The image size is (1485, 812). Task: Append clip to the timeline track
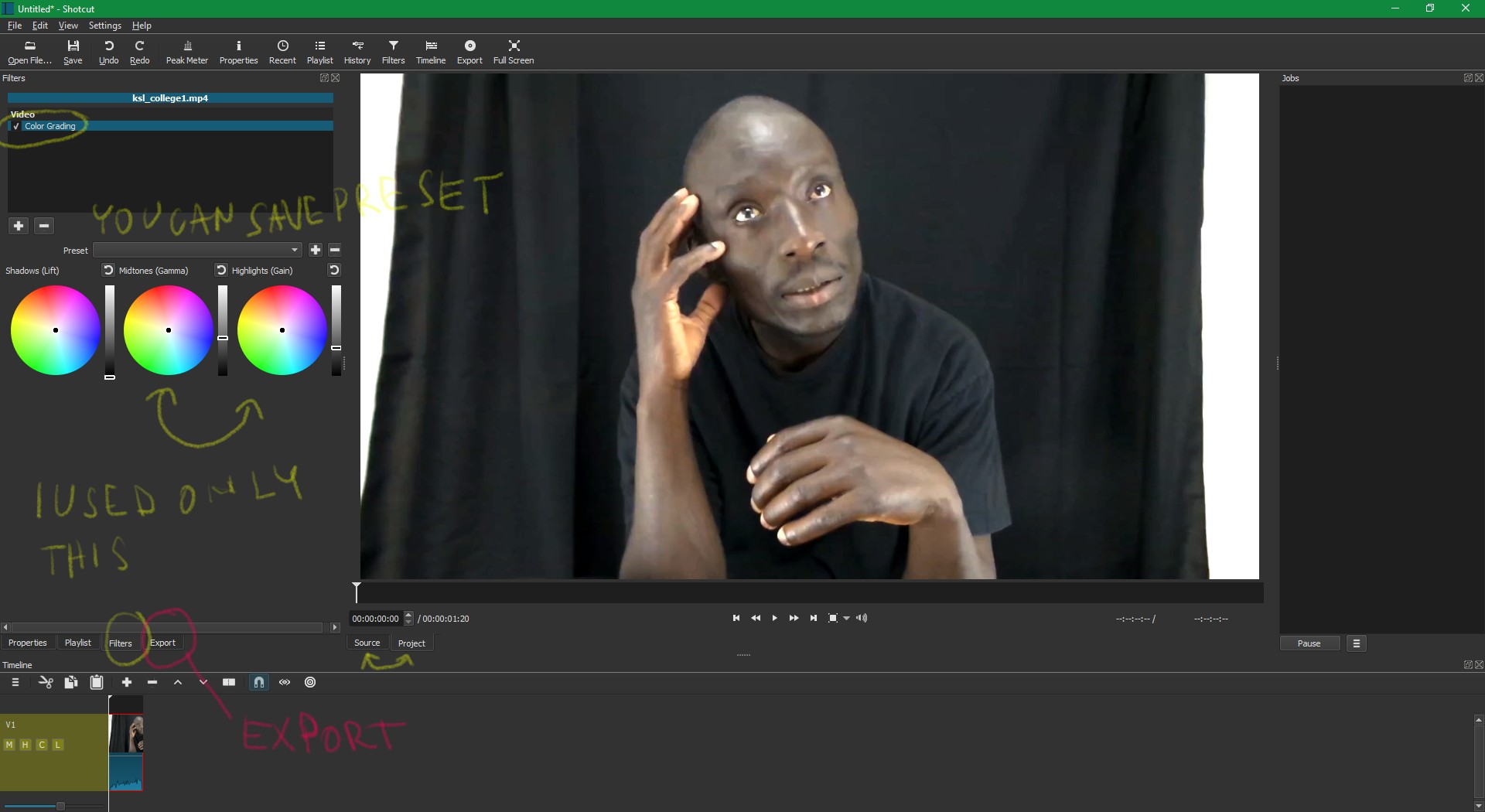tap(127, 682)
